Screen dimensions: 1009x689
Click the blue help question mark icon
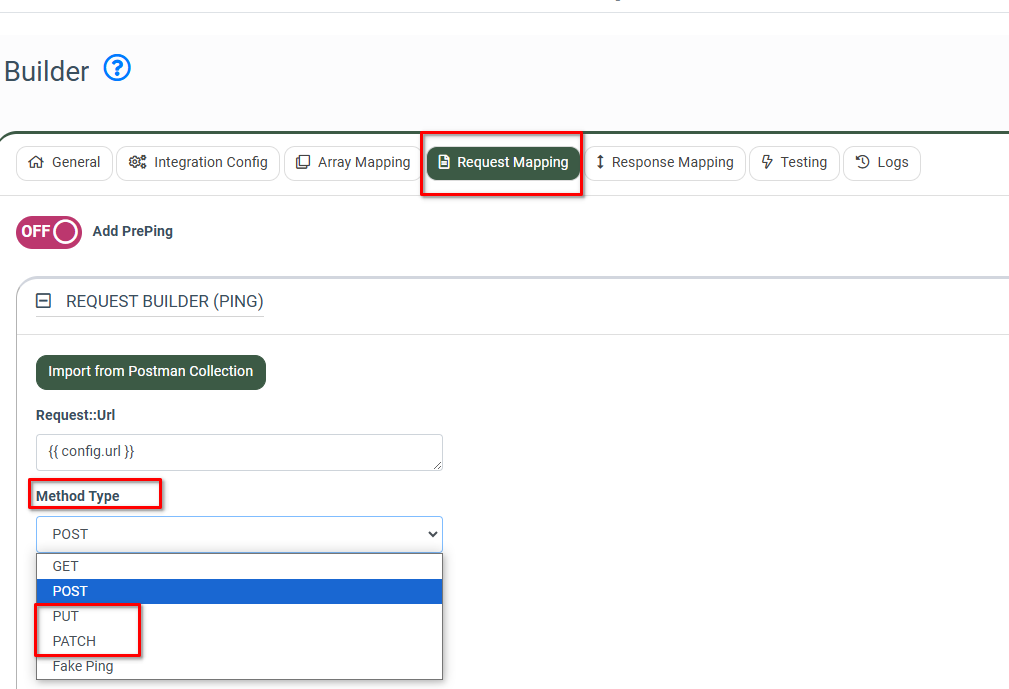coord(117,69)
